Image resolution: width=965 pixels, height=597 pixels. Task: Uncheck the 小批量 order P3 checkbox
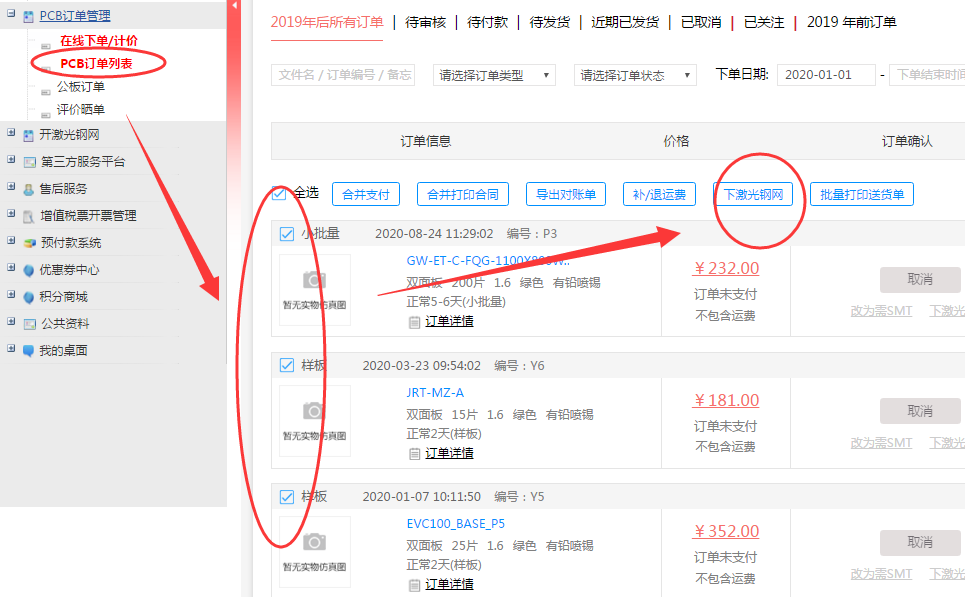coord(287,234)
